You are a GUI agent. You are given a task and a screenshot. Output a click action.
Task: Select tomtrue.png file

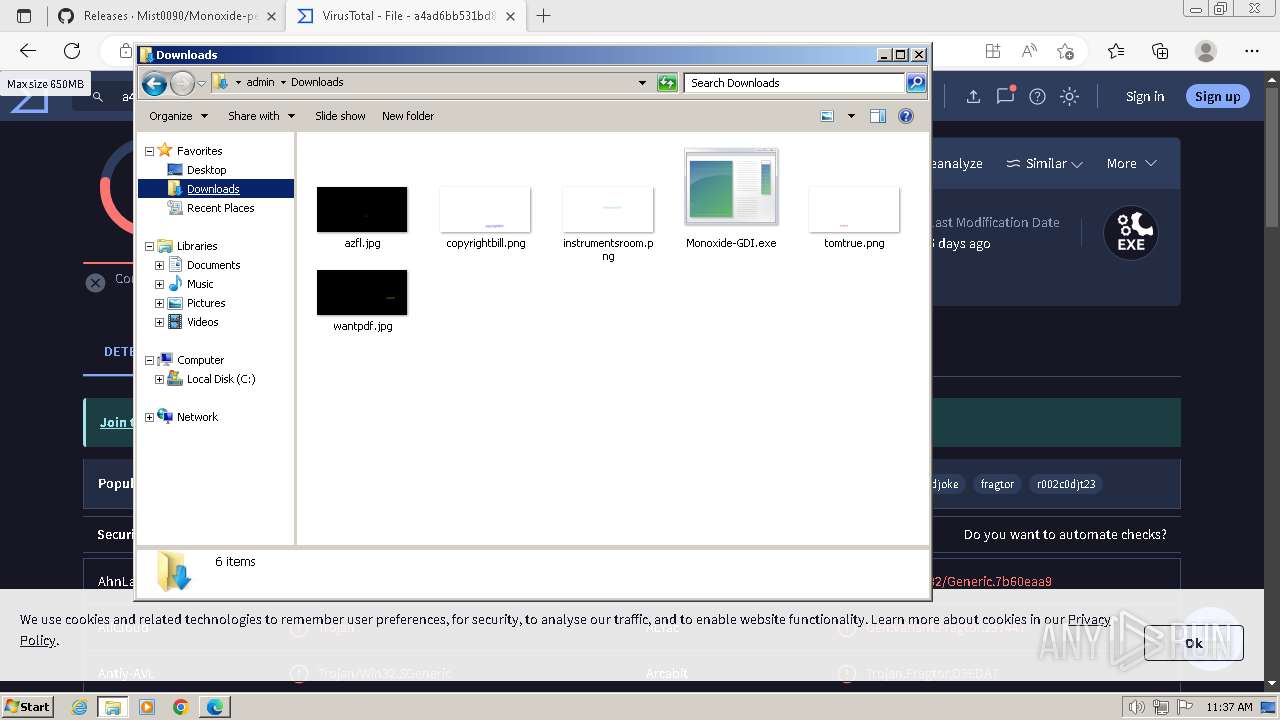coord(854,217)
